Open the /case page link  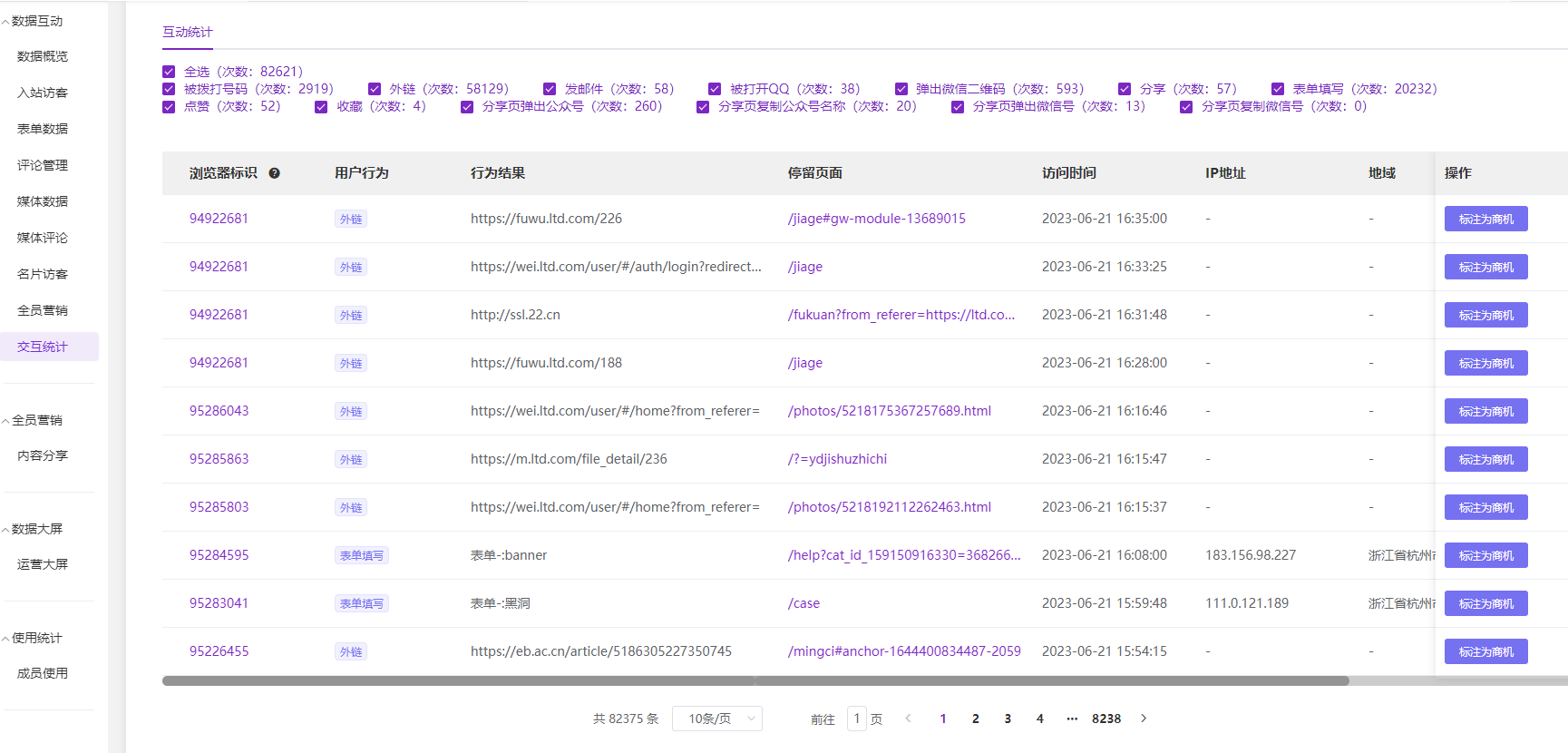point(803,603)
